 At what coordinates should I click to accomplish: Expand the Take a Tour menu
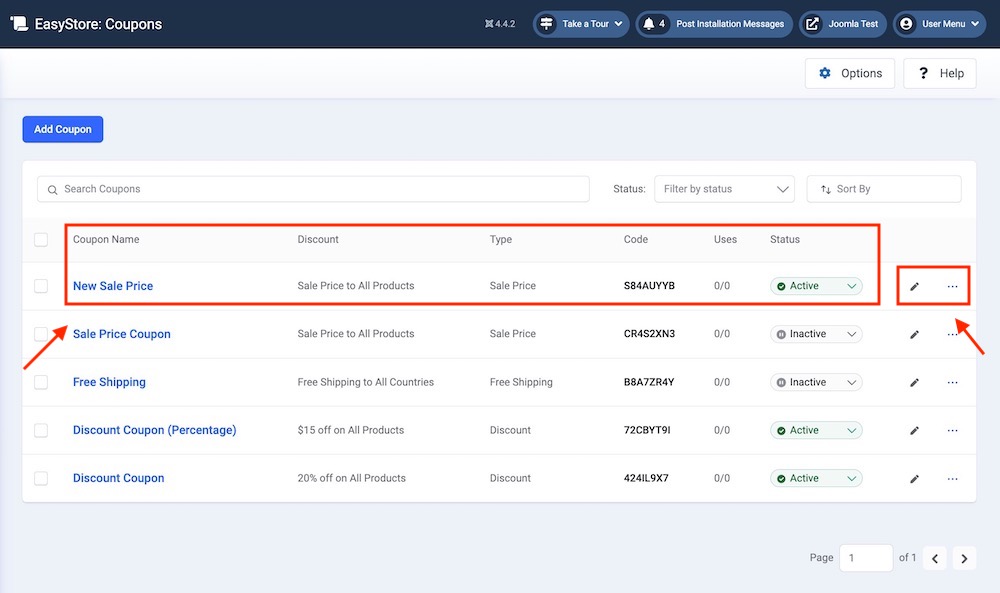pos(579,24)
